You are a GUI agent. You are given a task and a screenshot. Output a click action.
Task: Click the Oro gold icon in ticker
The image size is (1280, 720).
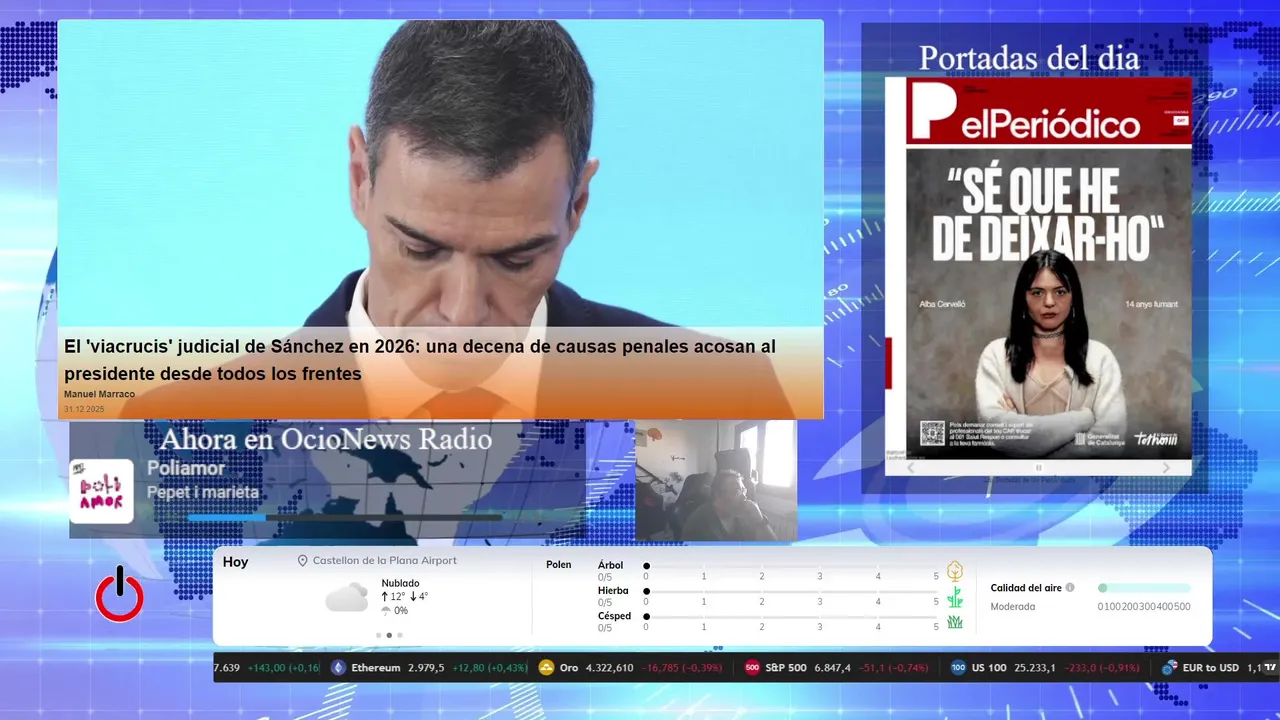coord(546,668)
